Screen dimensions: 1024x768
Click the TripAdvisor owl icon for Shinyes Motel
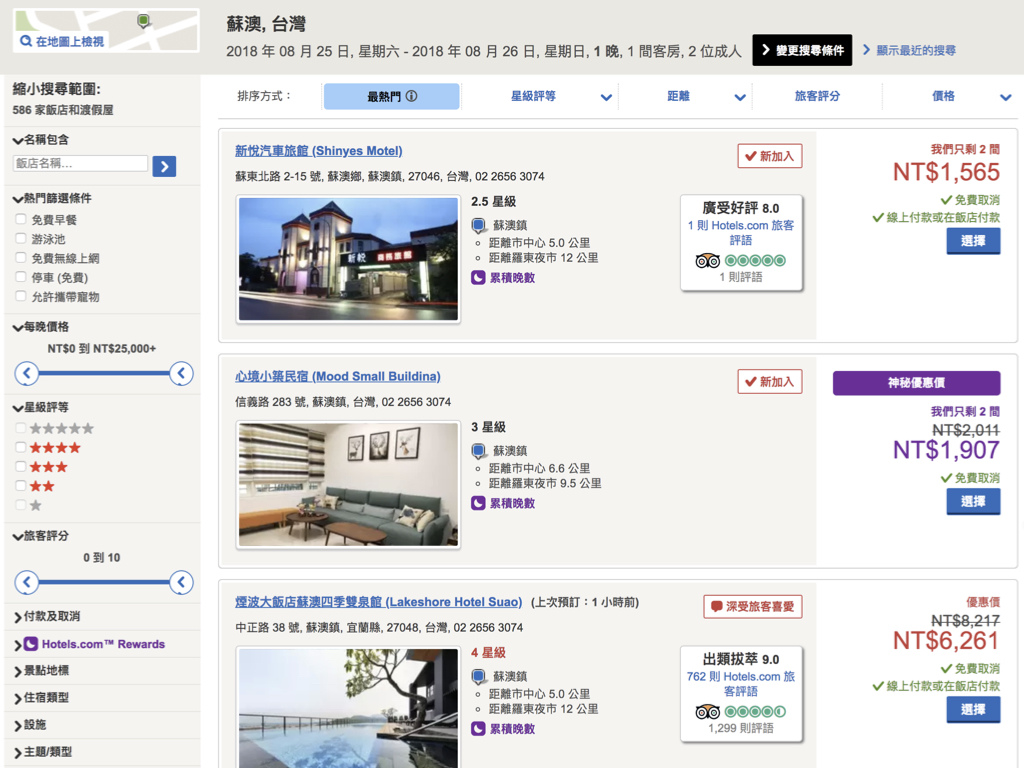point(707,261)
